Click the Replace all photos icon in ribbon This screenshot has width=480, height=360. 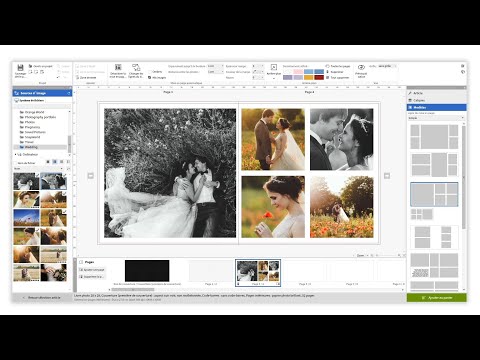coord(118,67)
